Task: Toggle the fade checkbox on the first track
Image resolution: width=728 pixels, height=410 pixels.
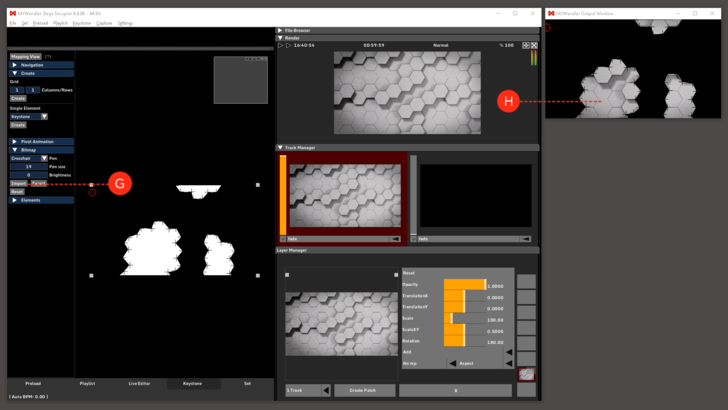Action: pyautogui.click(x=283, y=239)
